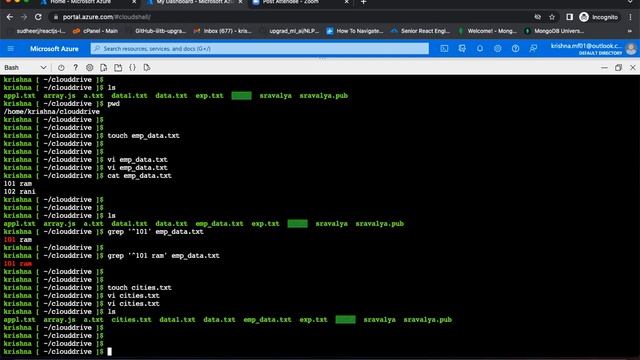Screen dimensions: 640x360
Task: Show more bookmarks chevron
Action: (631, 31)
